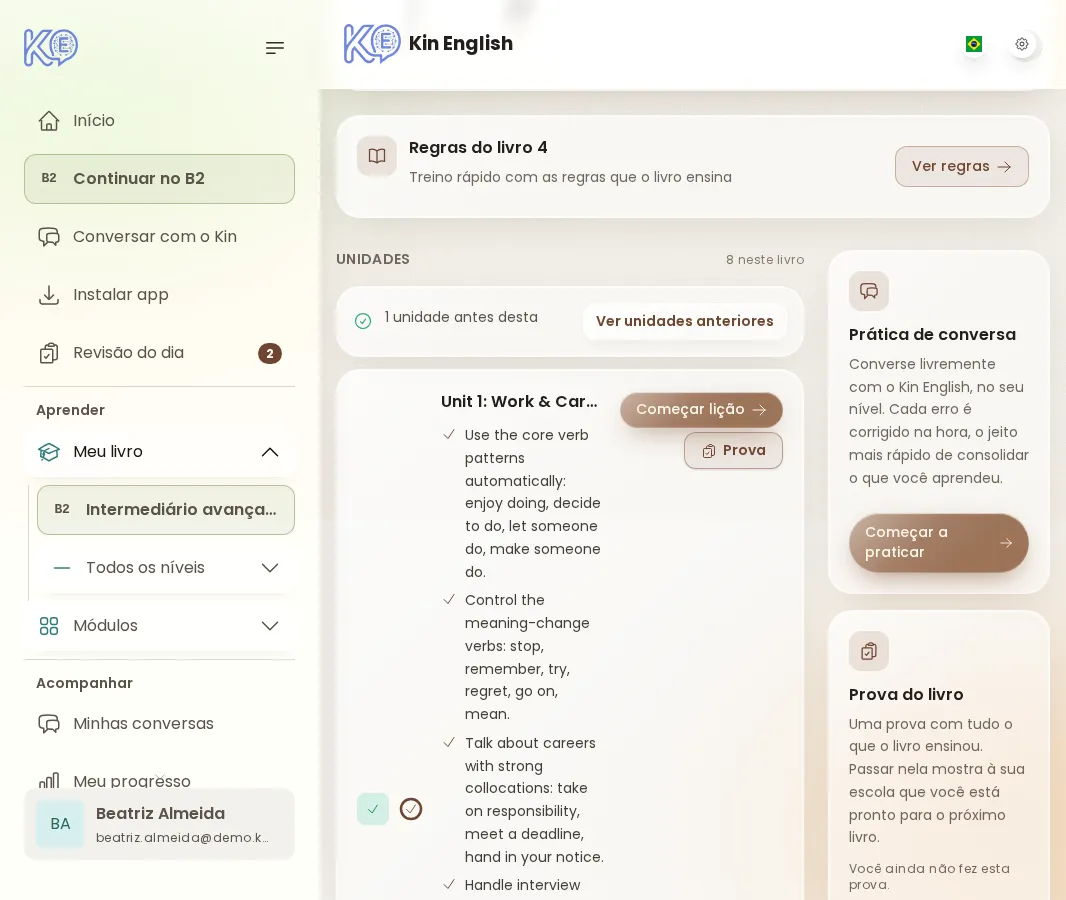Click the Prova do livro clipboard icon
This screenshot has width=1066, height=900.
point(869,651)
